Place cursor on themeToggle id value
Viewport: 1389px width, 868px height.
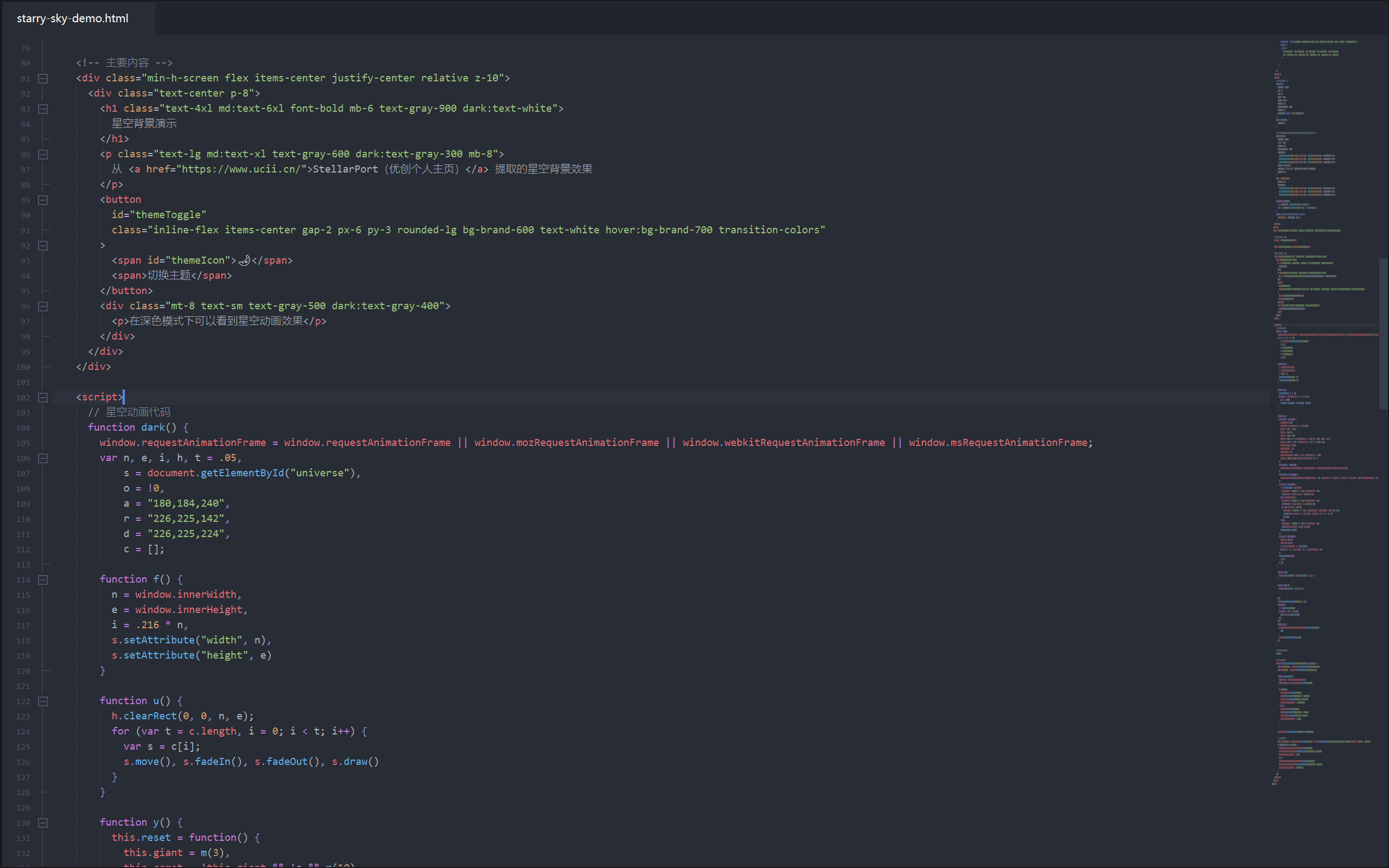coord(168,215)
